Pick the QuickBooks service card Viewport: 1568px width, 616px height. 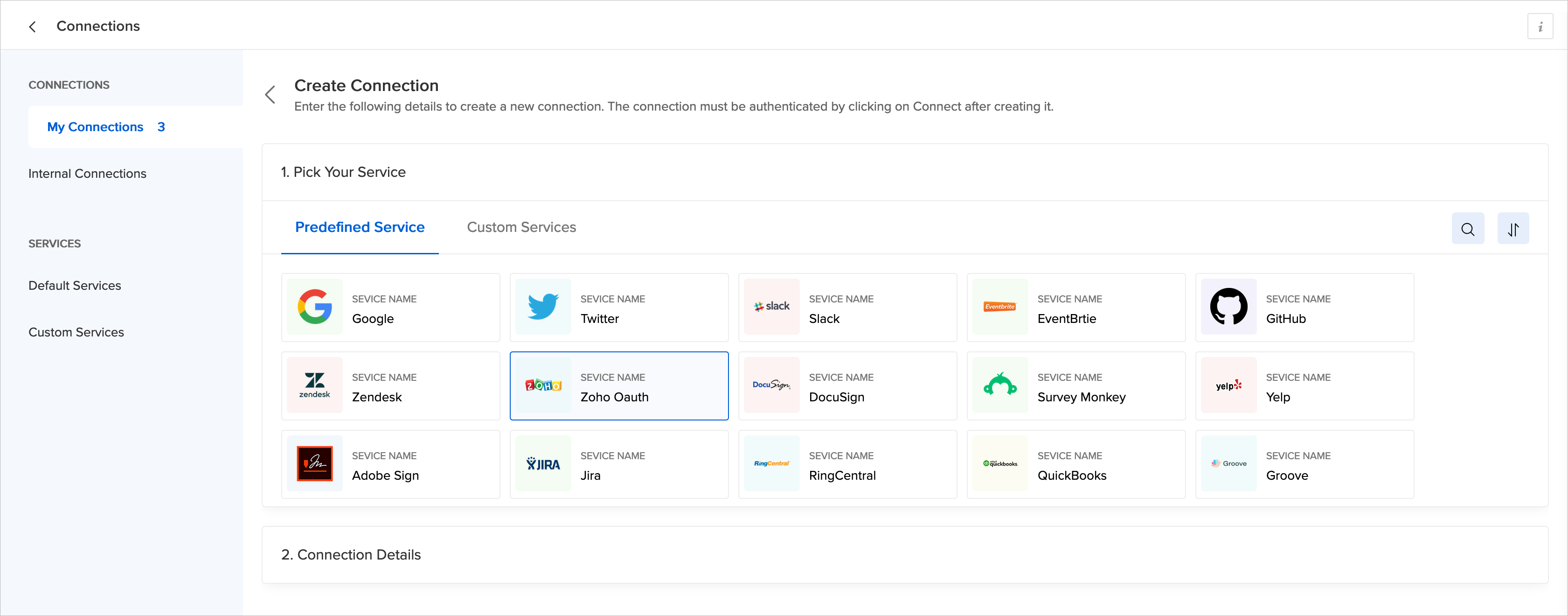[1075, 464]
